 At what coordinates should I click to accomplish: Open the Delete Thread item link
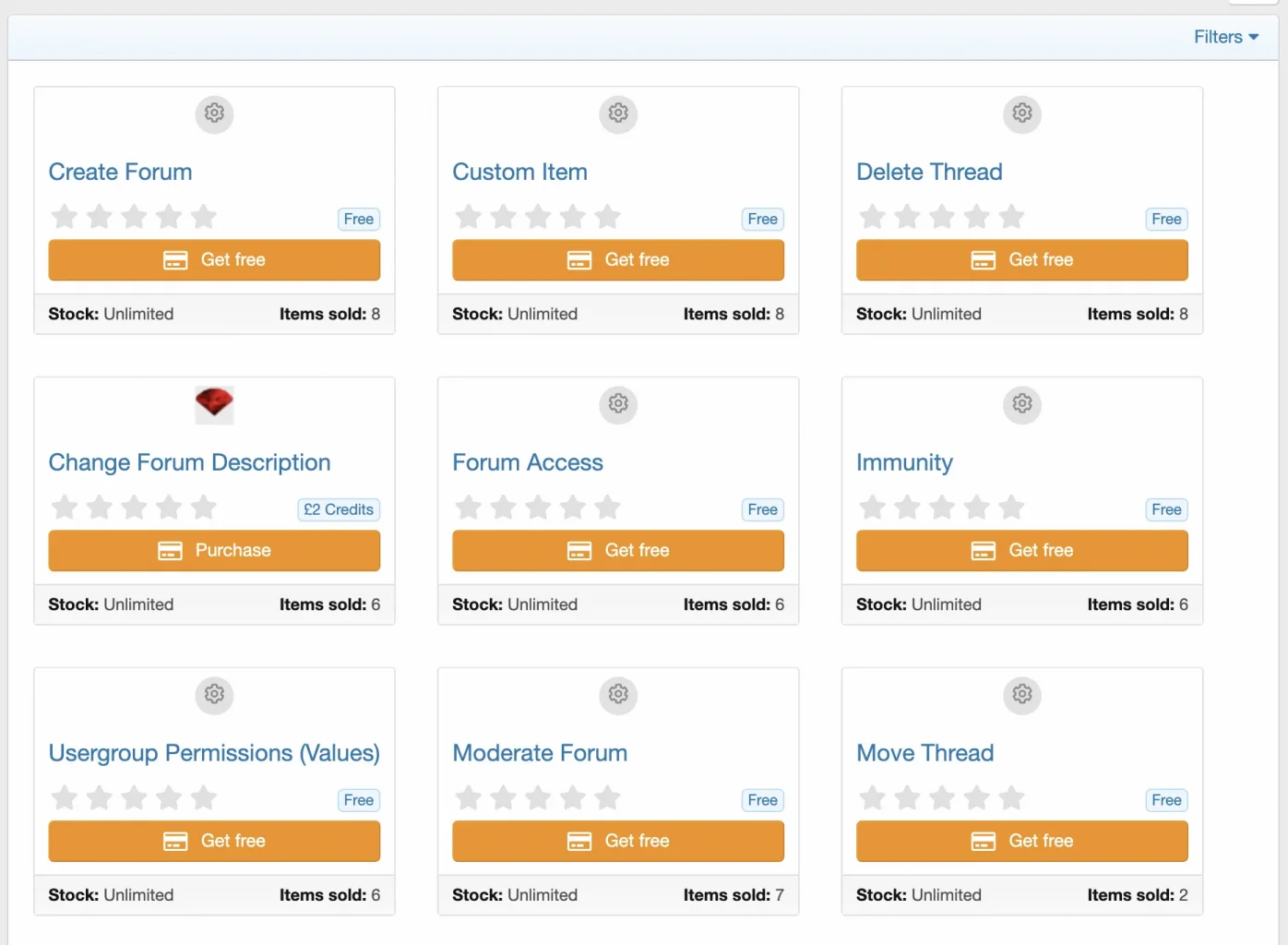[x=929, y=172]
